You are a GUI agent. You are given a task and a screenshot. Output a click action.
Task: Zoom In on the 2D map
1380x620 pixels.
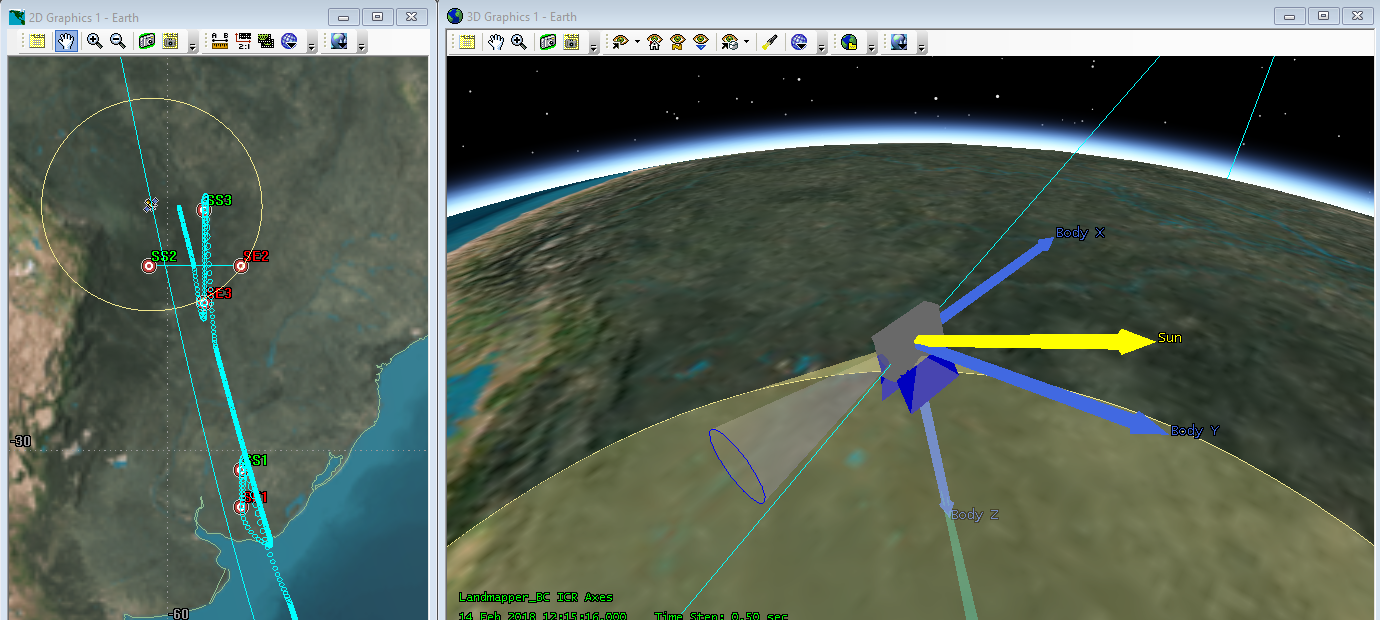point(95,42)
